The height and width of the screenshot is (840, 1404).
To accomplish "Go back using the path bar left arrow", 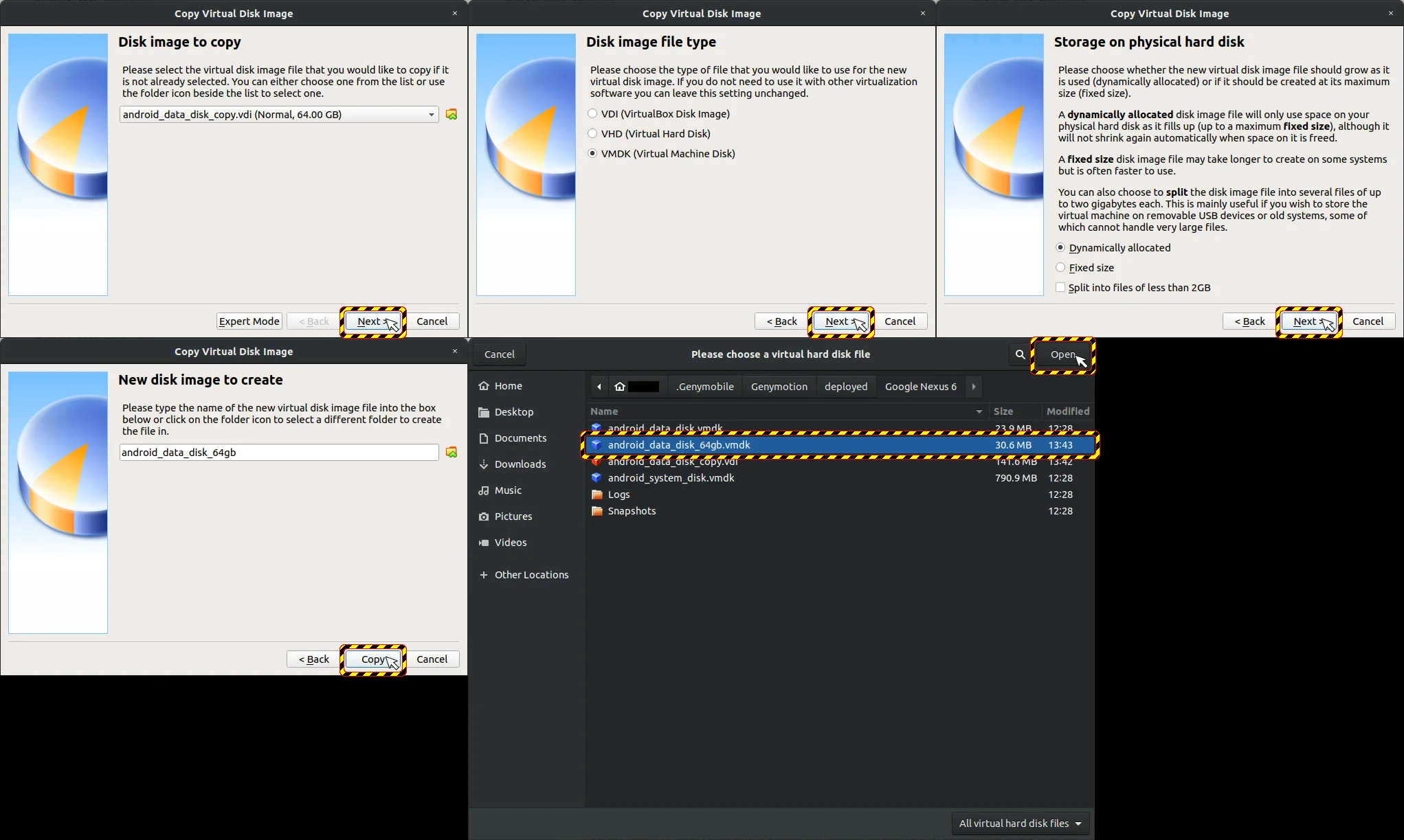I will [599, 387].
